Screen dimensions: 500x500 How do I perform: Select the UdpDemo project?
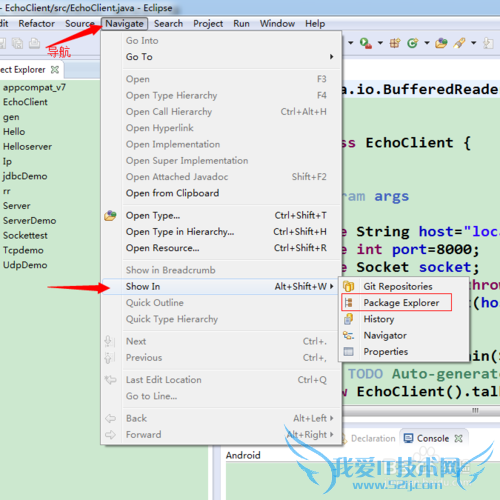[25, 265]
